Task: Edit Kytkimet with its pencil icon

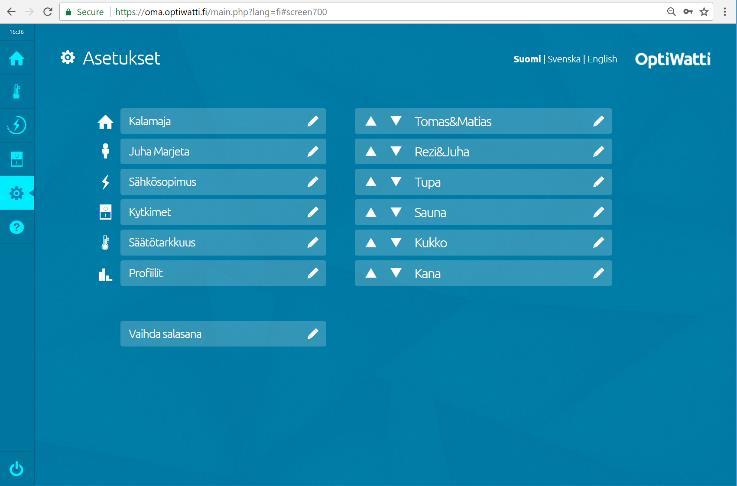Action: pyautogui.click(x=313, y=212)
